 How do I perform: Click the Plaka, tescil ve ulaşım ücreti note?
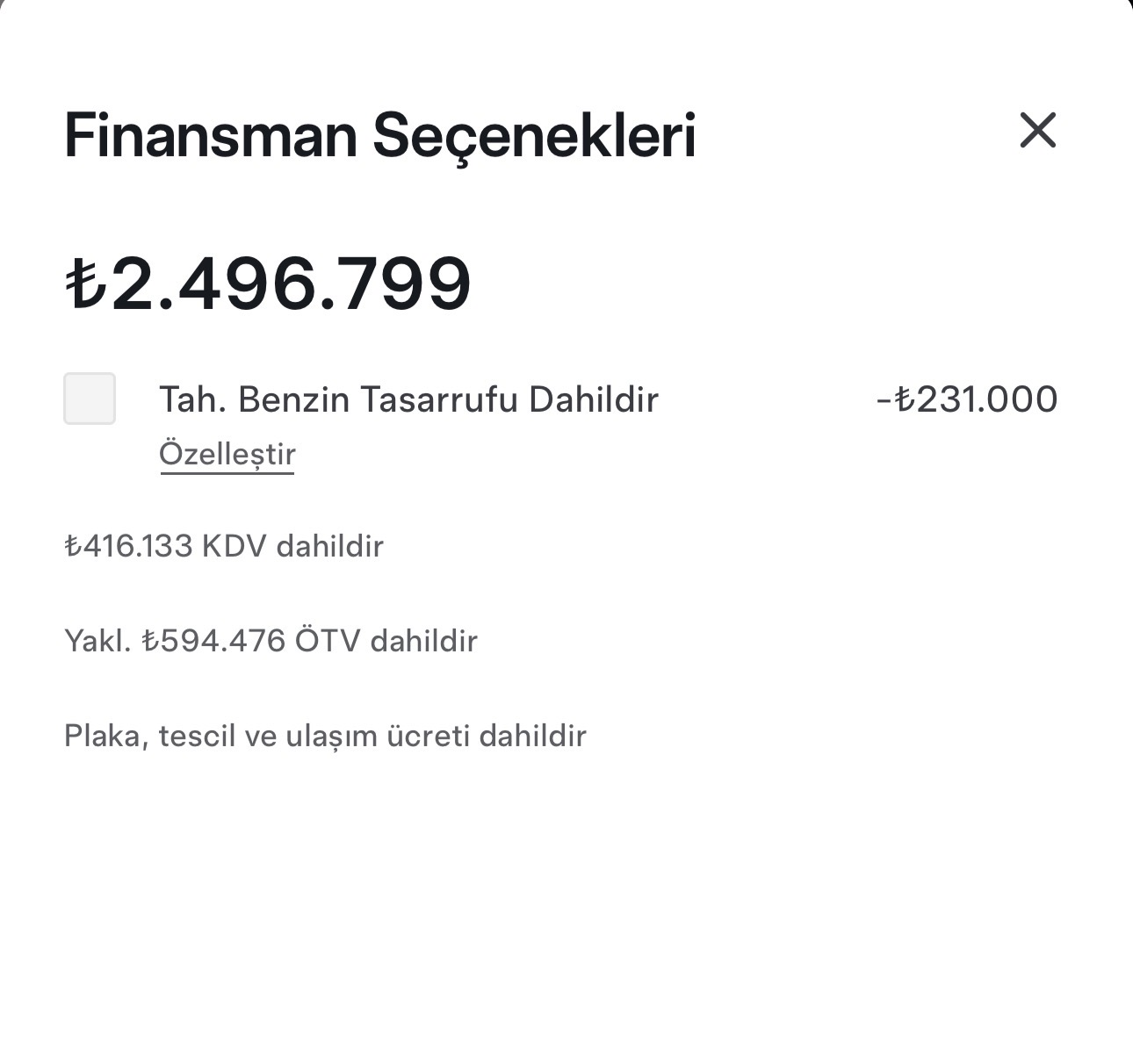(325, 736)
